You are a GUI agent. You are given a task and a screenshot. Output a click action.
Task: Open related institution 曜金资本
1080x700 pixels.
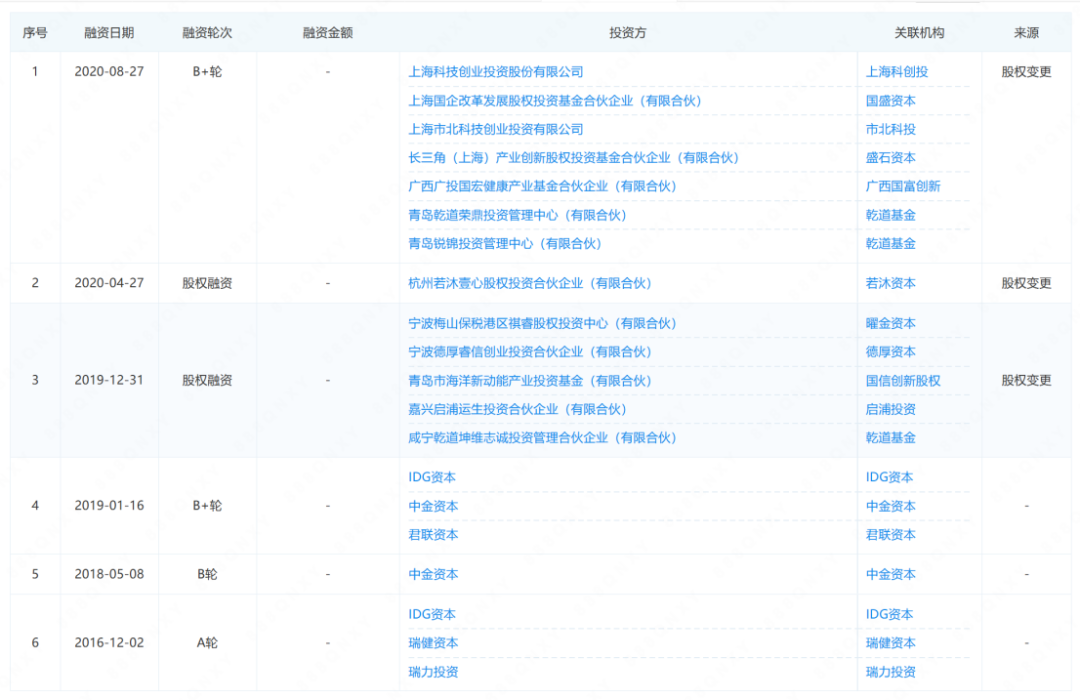tap(891, 323)
